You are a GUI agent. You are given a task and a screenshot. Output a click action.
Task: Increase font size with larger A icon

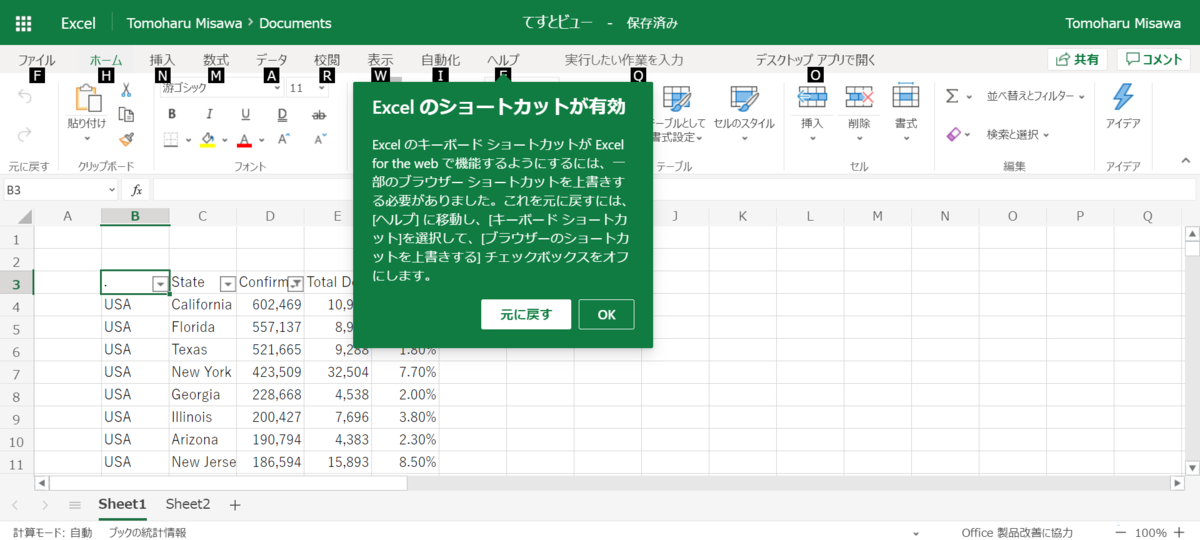click(x=282, y=140)
